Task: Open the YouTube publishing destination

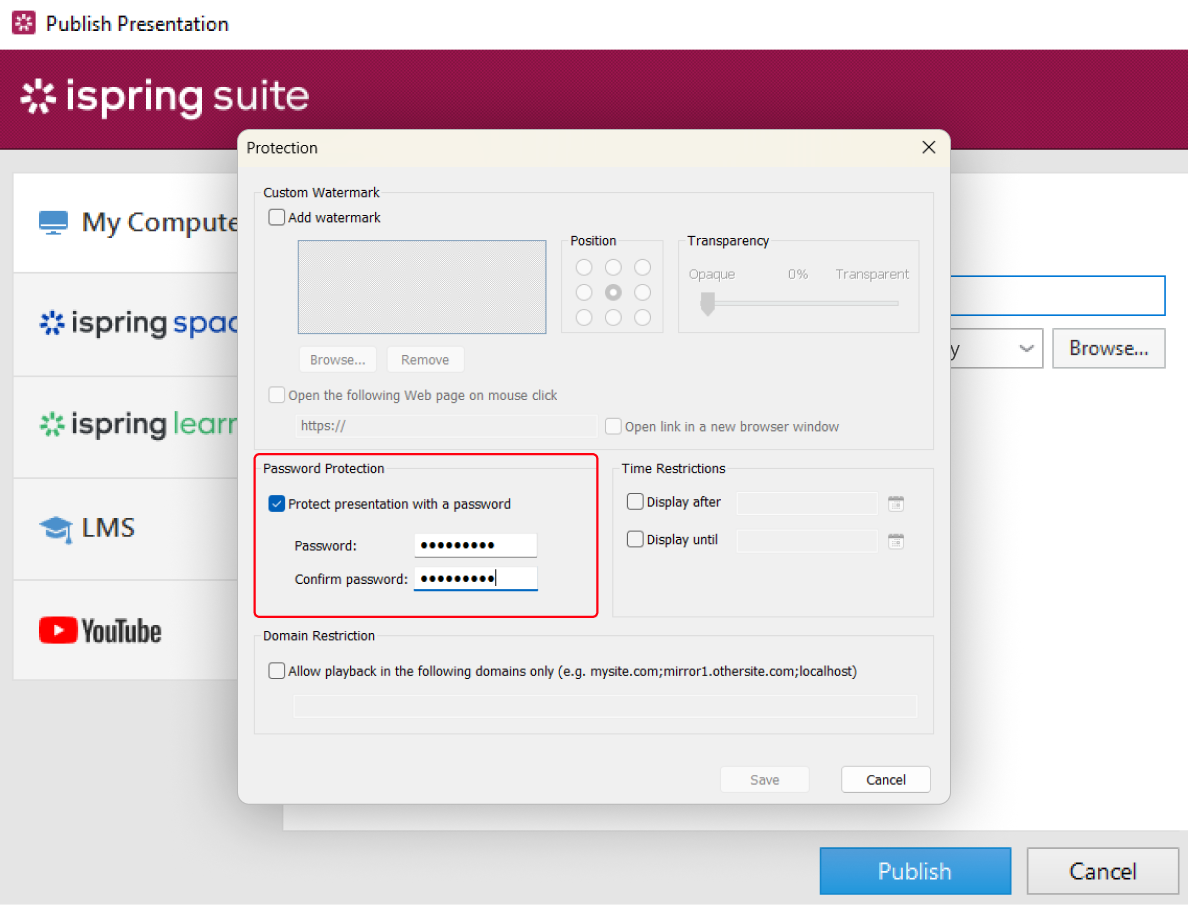Action: 100,630
